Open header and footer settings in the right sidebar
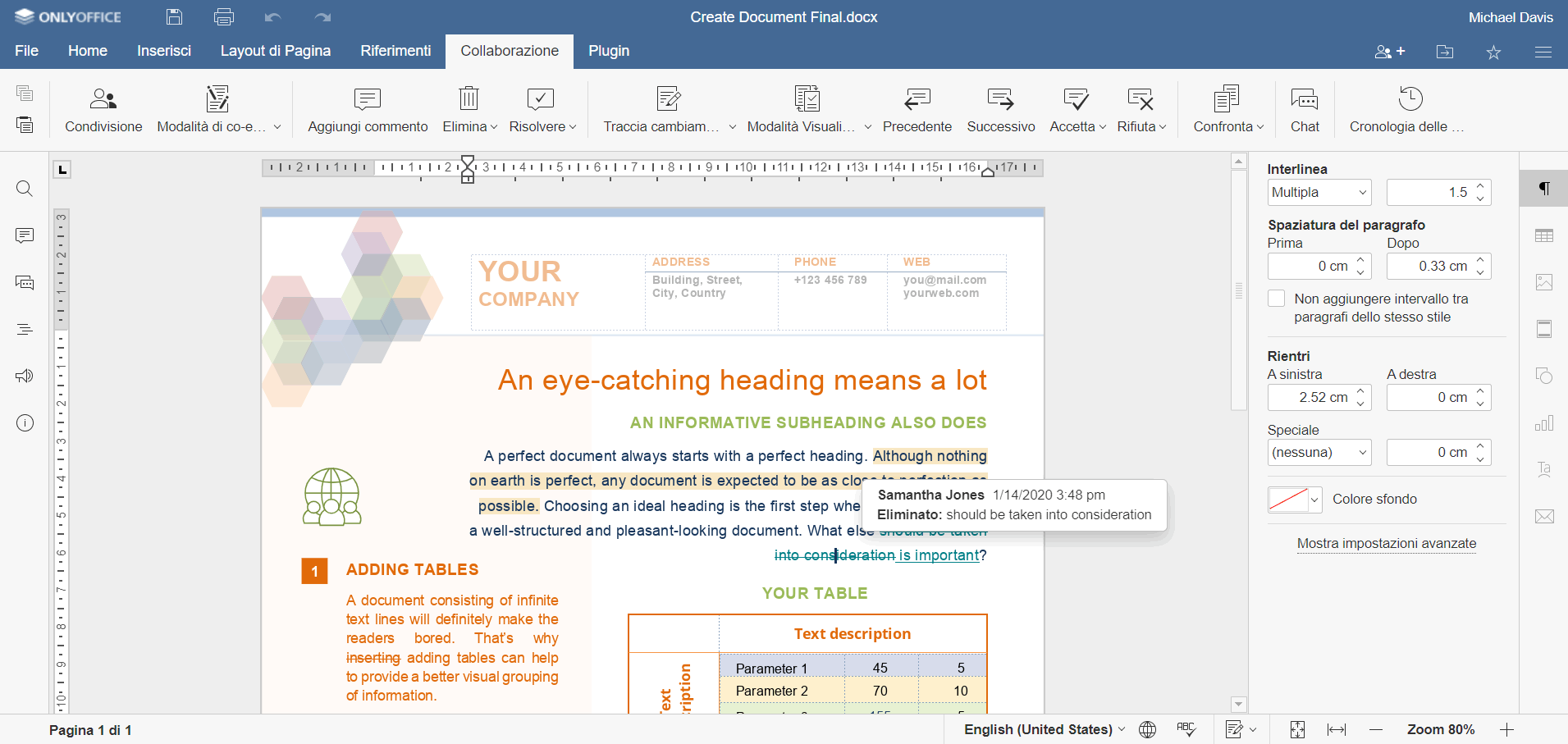The height and width of the screenshot is (744, 1568). click(x=1544, y=329)
